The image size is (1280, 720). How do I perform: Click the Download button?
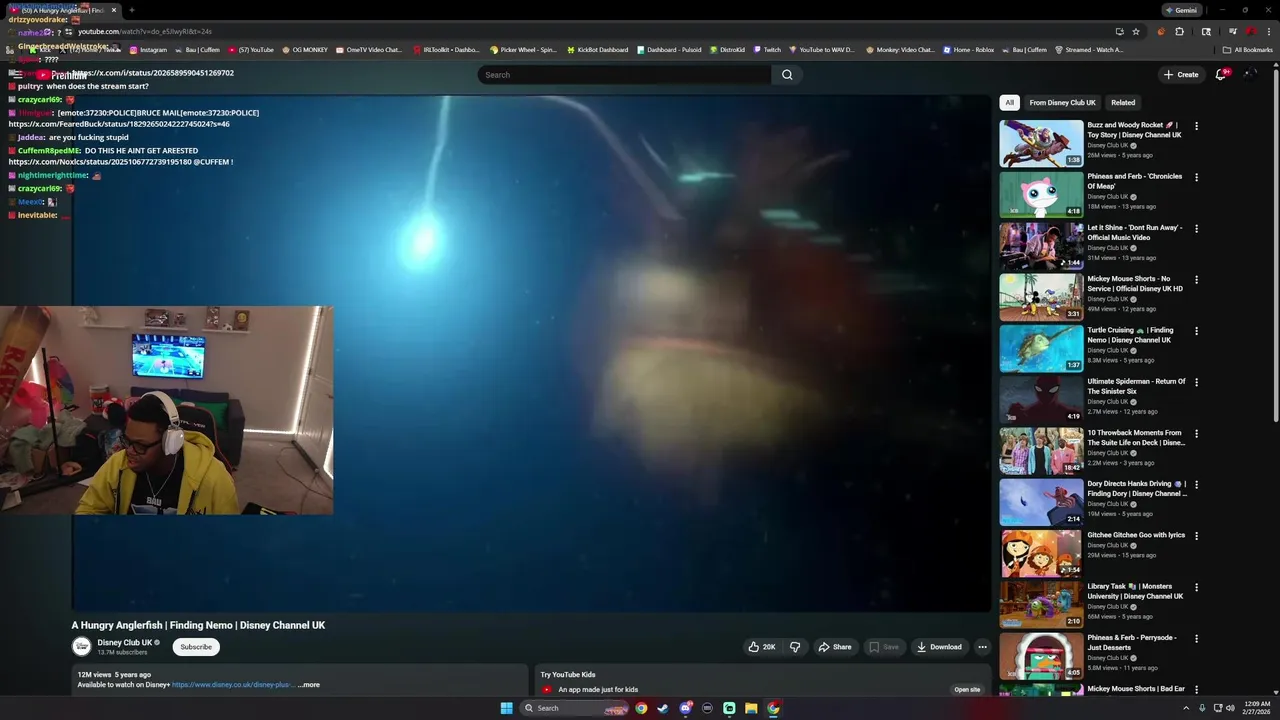coord(939,647)
